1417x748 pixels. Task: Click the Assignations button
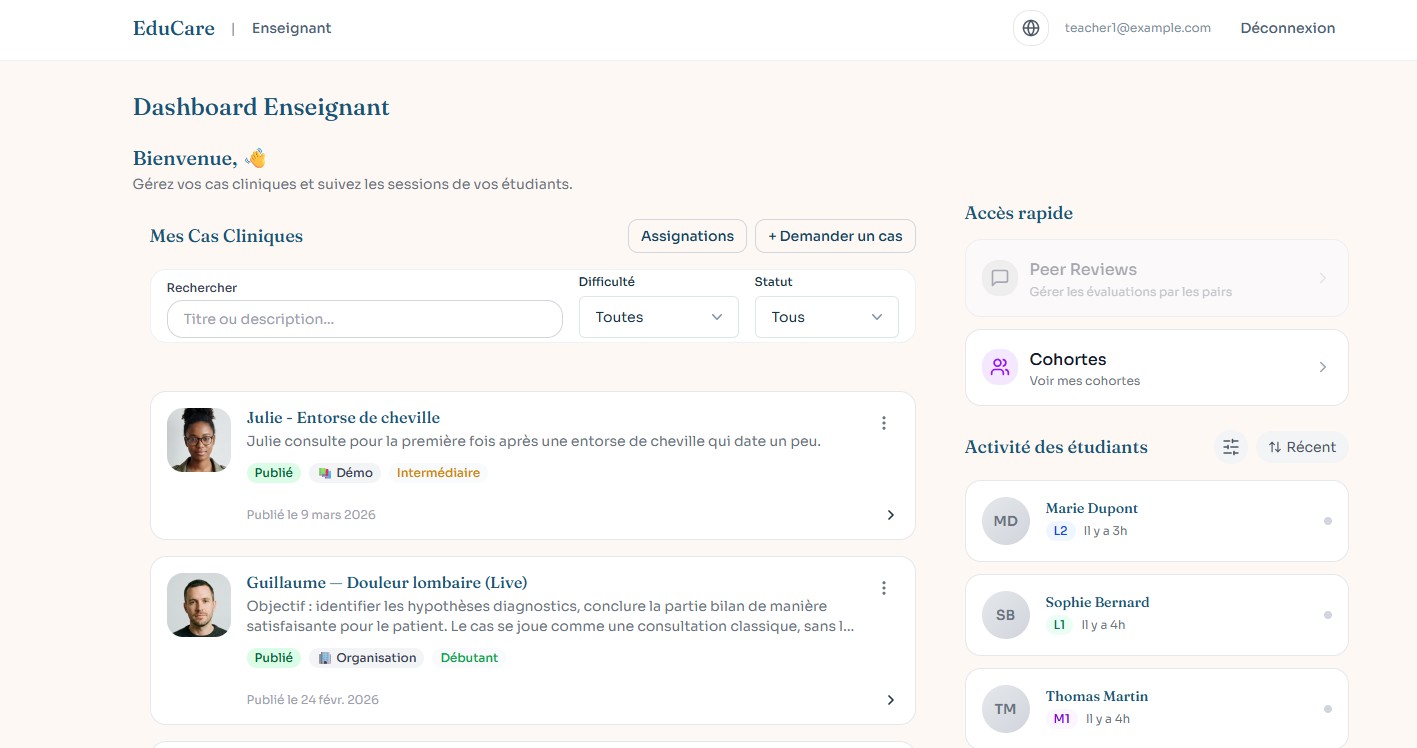687,236
